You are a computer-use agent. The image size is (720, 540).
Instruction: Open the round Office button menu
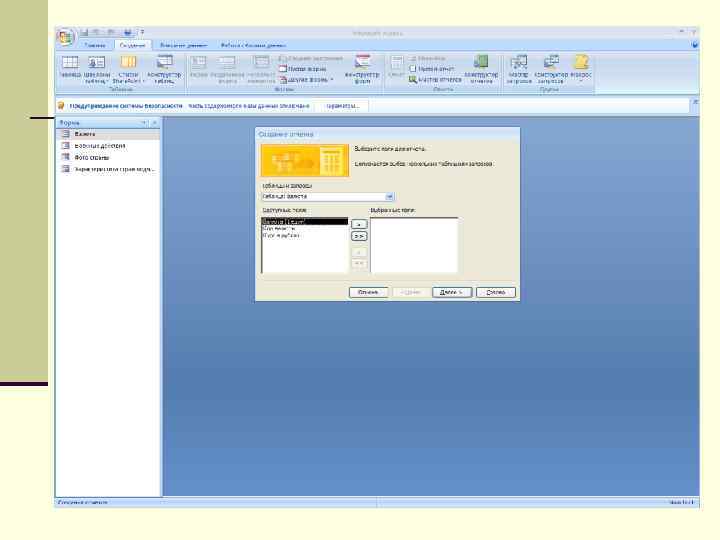(66, 37)
